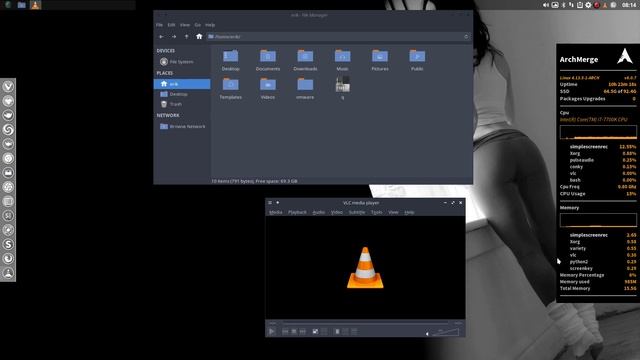Open Tools menu in VLC
Image resolution: width=640 pixels, height=360 pixels.
tap(376, 212)
